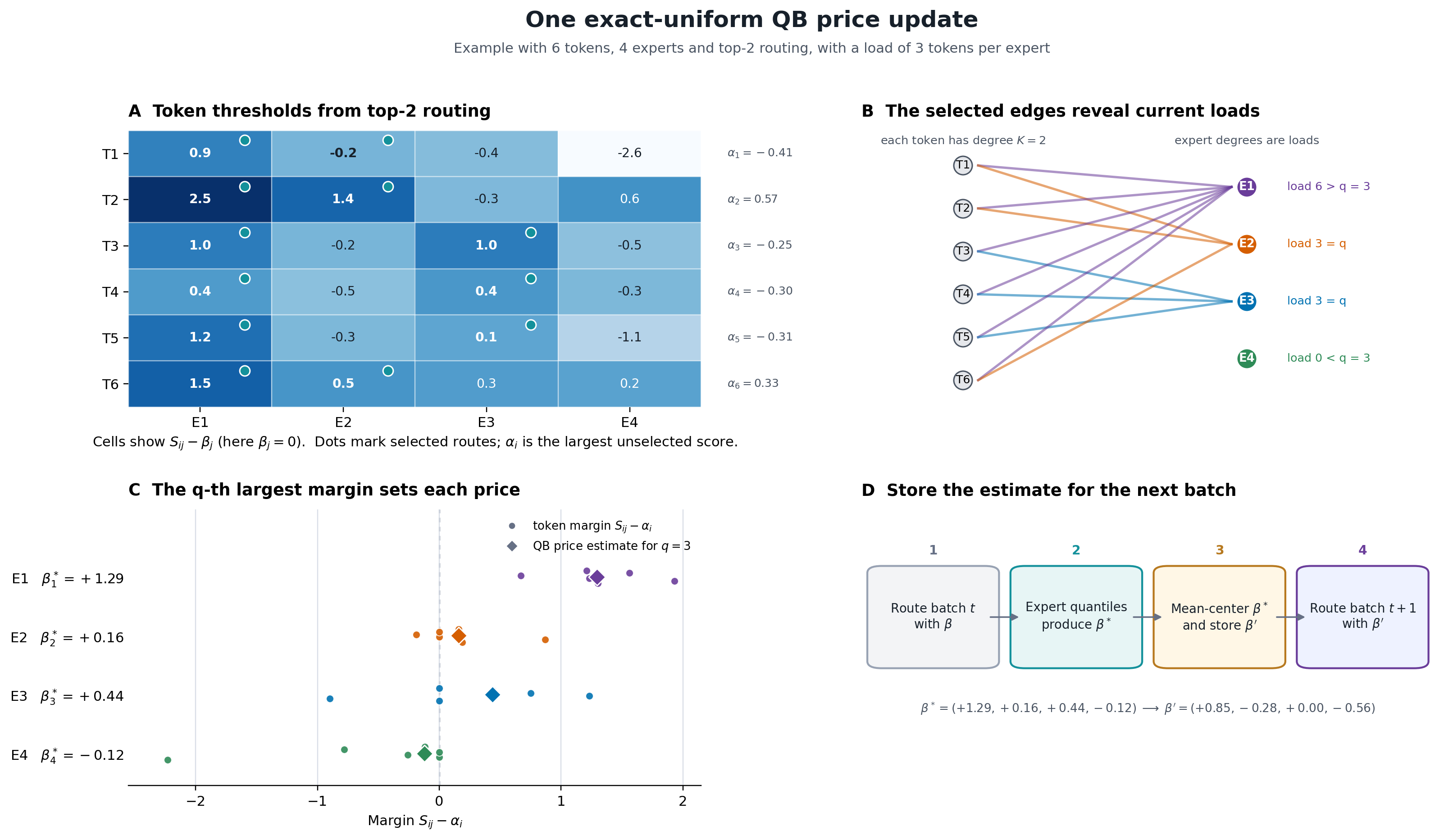Click the orange E2 expert node
1444x840 pixels.
(1246, 244)
